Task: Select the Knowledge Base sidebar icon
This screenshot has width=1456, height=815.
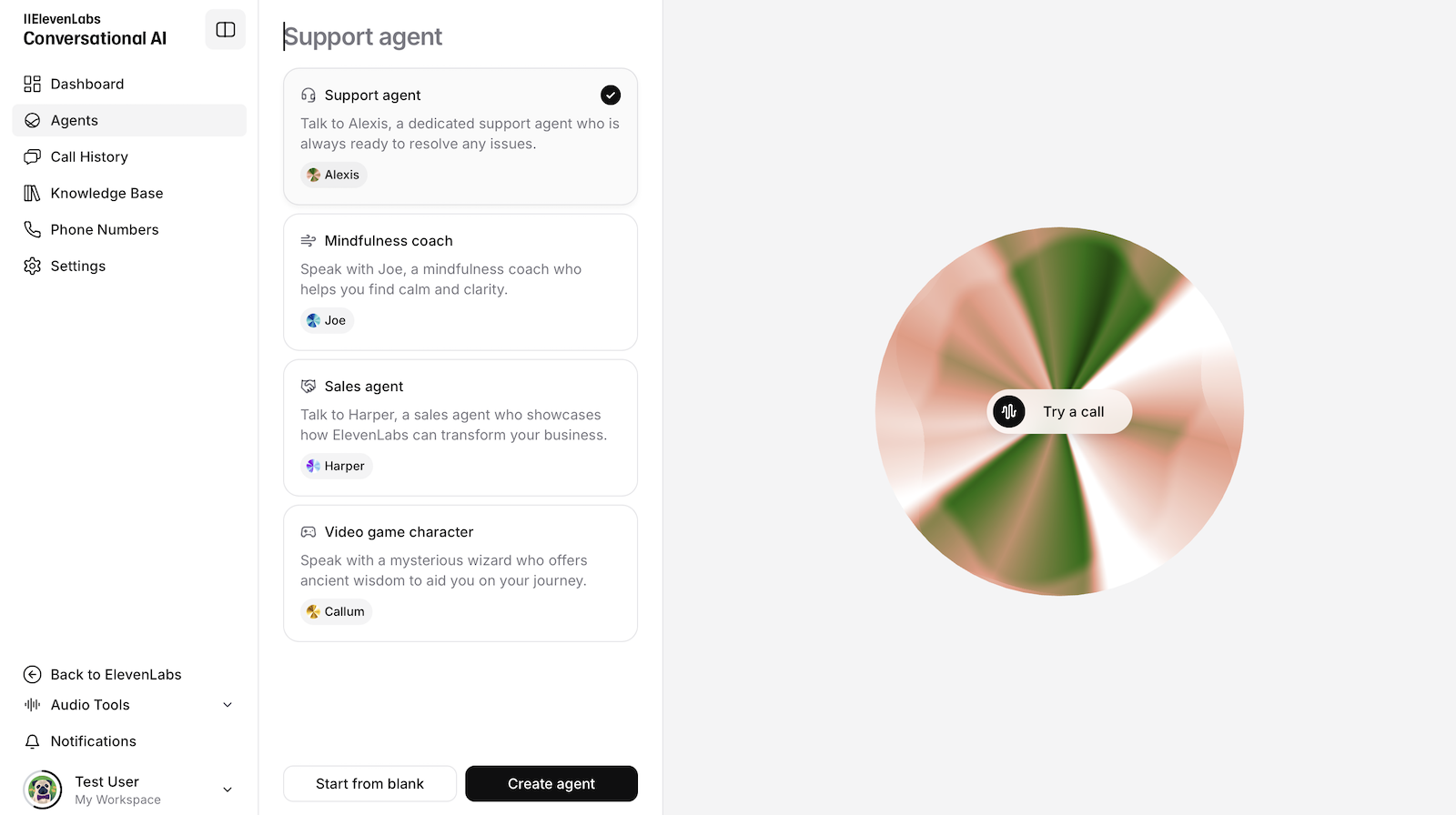Action: [32, 193]
